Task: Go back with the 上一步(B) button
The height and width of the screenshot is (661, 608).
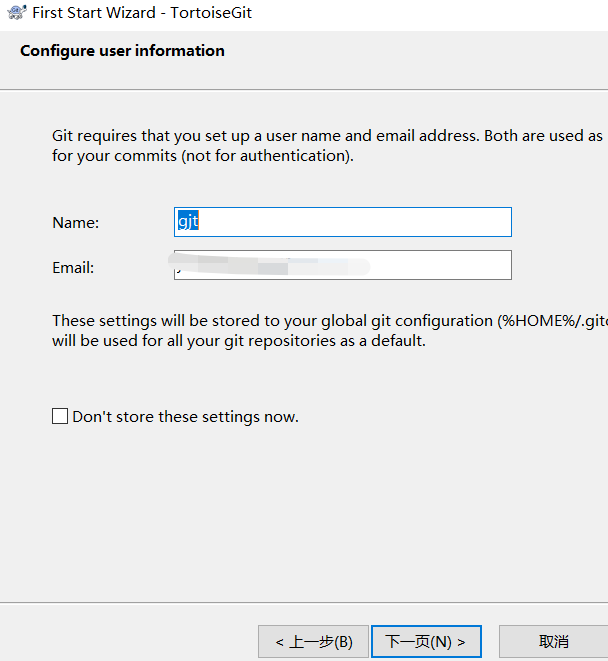Action: click(313, 642)
